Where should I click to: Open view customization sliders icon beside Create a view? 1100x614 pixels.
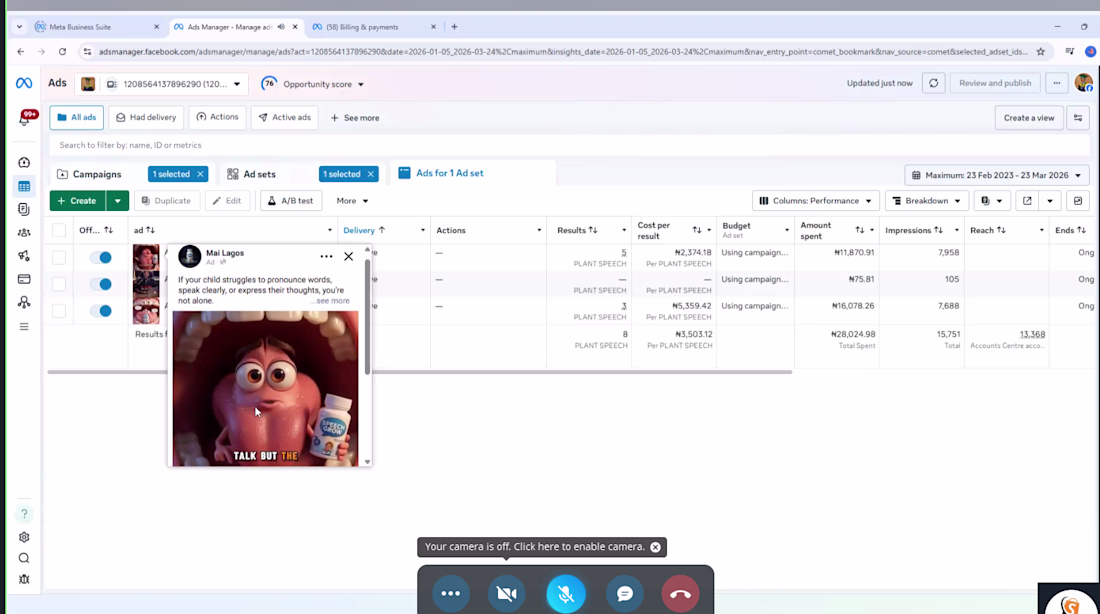click(x=1078, y=118)
